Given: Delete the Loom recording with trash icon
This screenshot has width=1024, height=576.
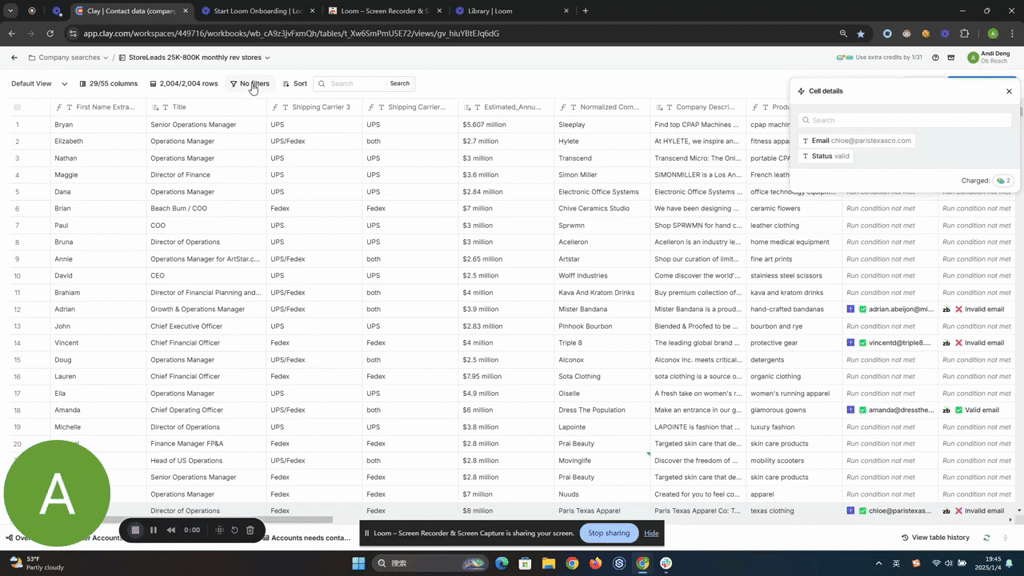Looking at the screenshot, I should tap(250, 530).
